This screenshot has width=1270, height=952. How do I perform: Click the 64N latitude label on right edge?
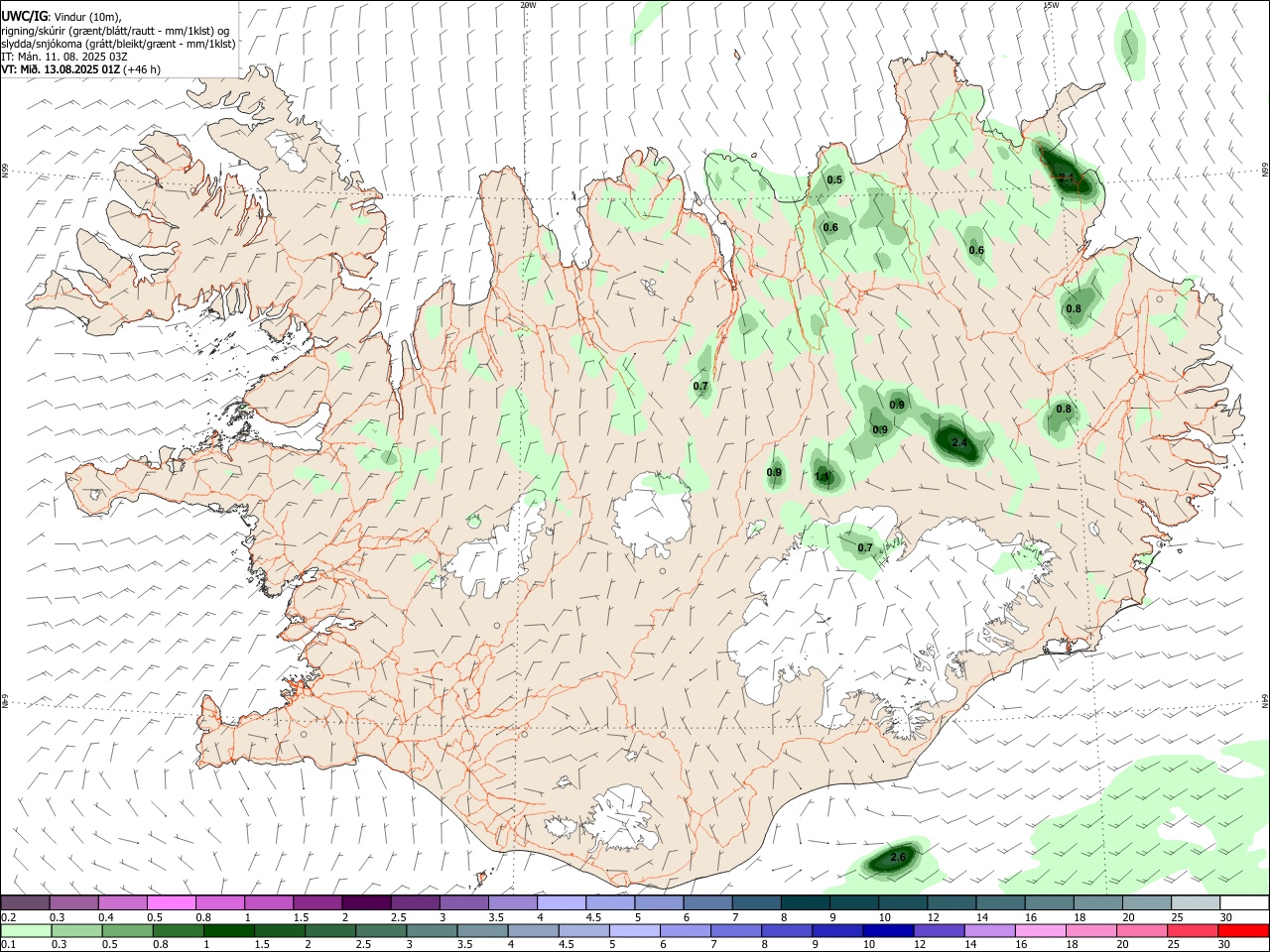coord(1265,700)
